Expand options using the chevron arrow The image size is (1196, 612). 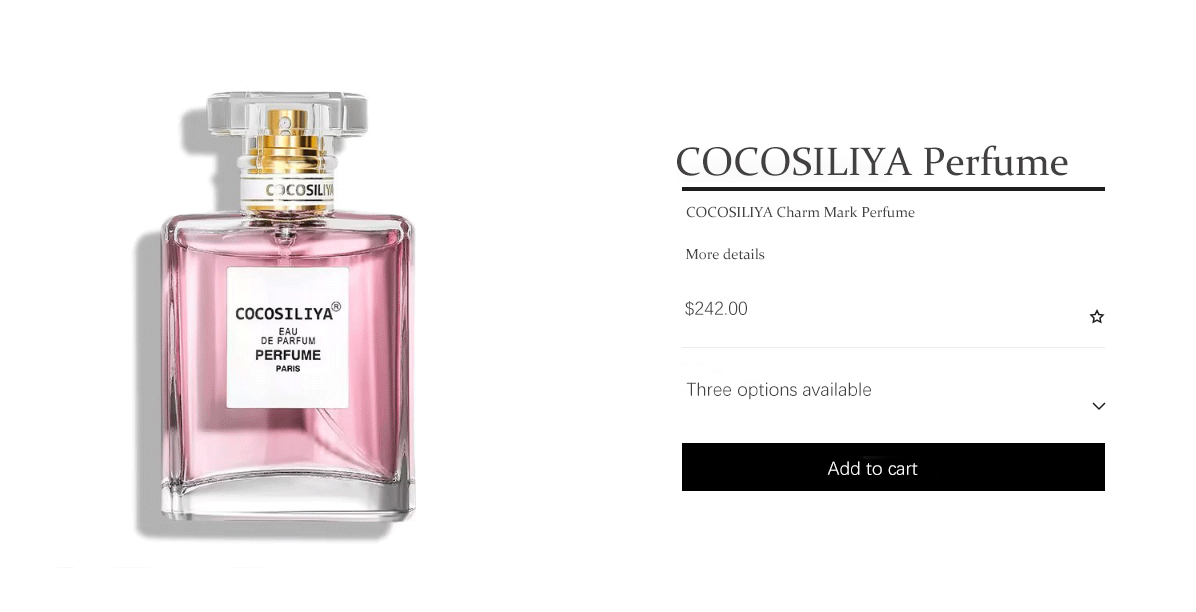(x=1098, y=406)
